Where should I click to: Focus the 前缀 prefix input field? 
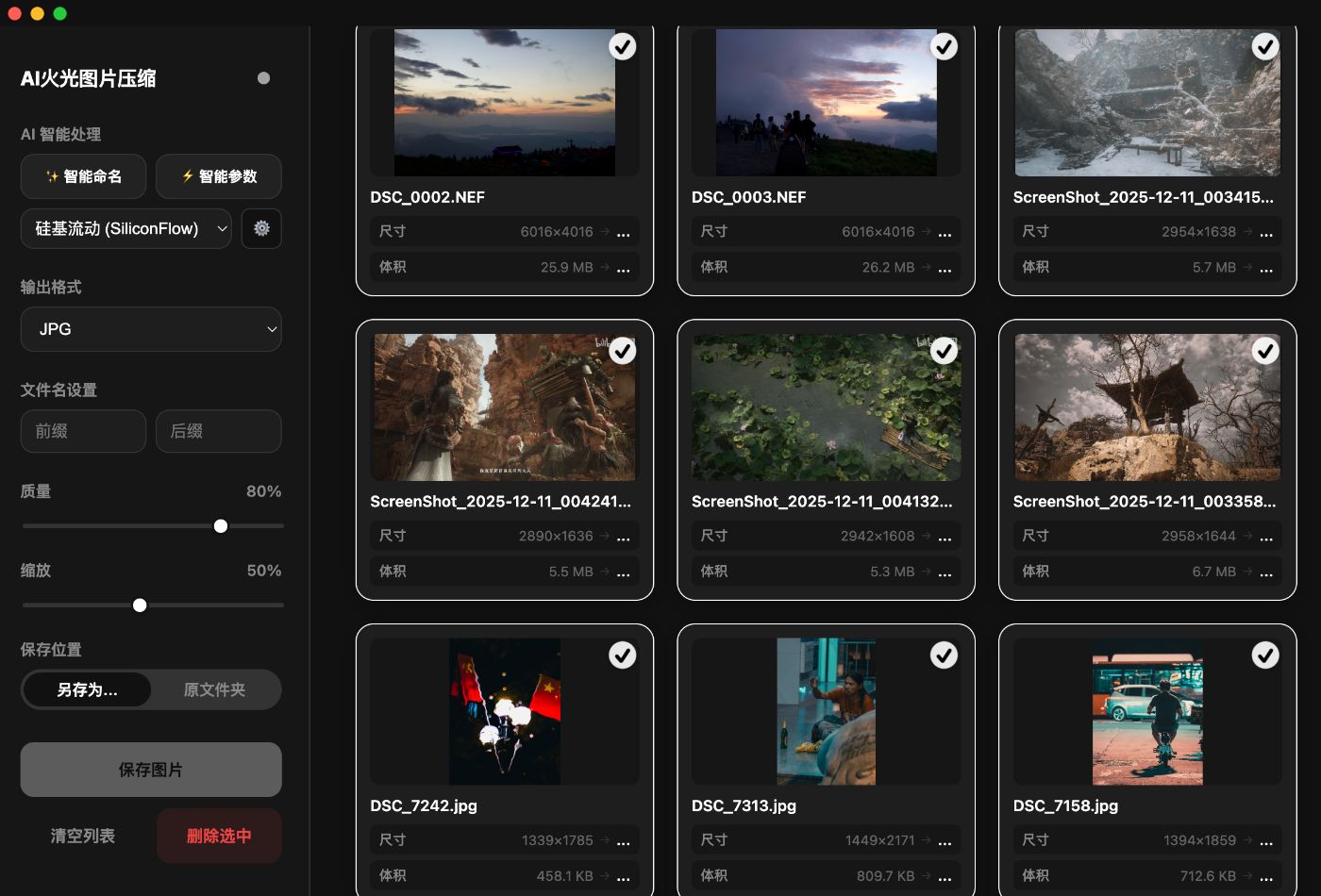point(83,431)
